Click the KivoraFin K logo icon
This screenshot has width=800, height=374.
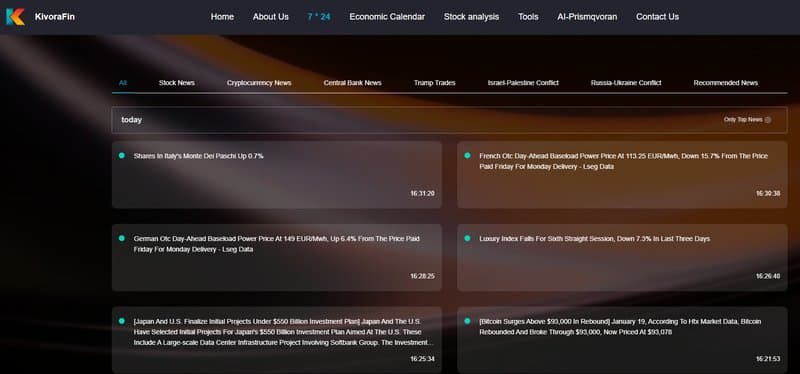pos(15,17)
